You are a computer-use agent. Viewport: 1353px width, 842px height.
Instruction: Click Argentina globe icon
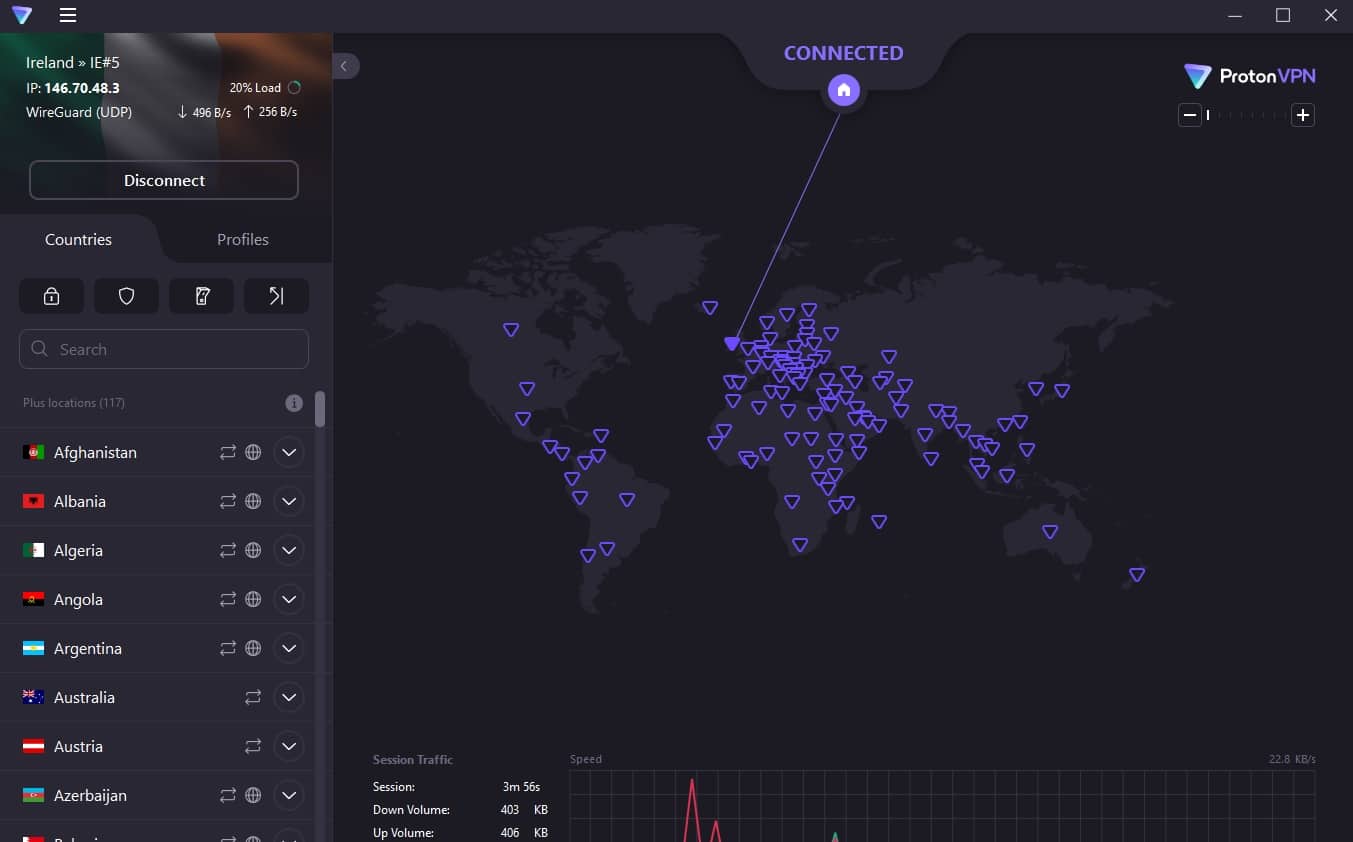tap(253, 648)
